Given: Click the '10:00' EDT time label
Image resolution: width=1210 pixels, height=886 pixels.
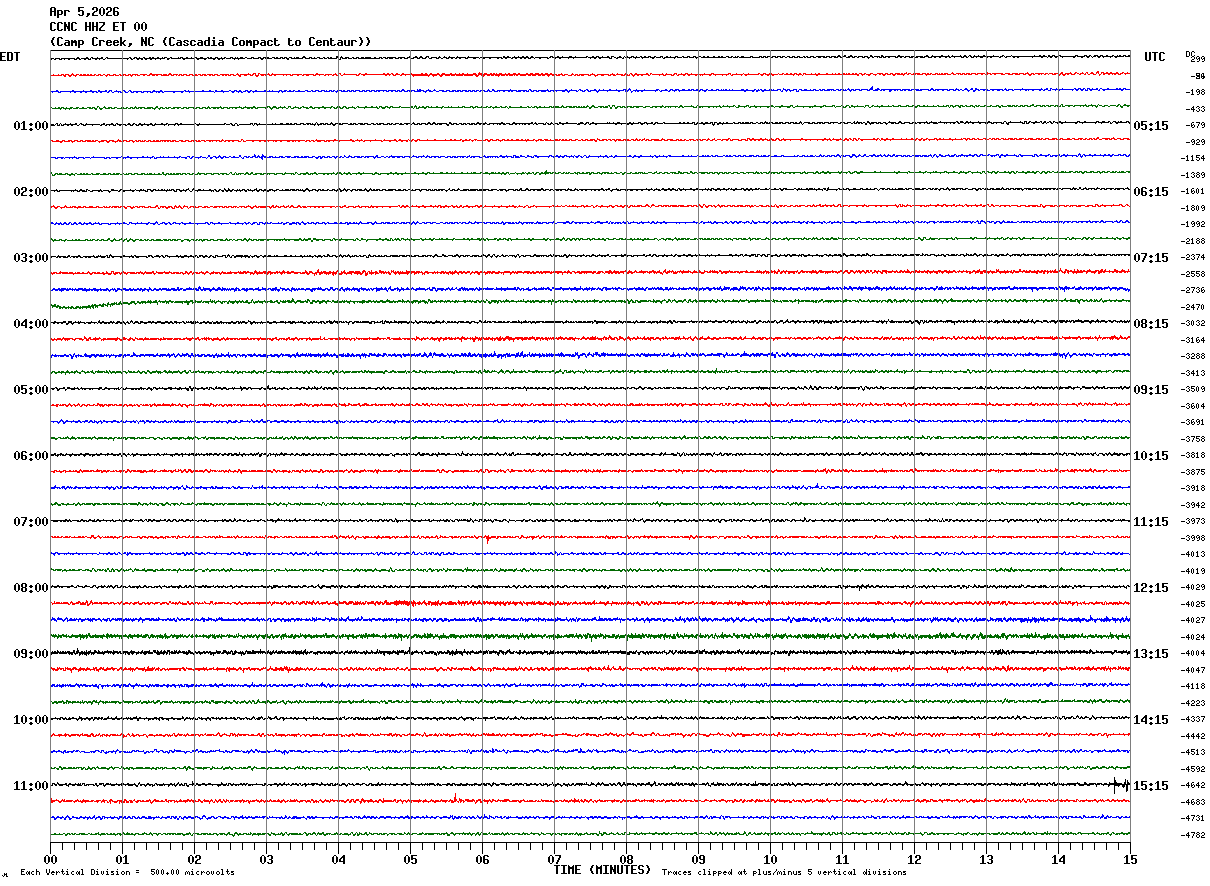Looking at the screenshot, I should [x=31, y=720].
